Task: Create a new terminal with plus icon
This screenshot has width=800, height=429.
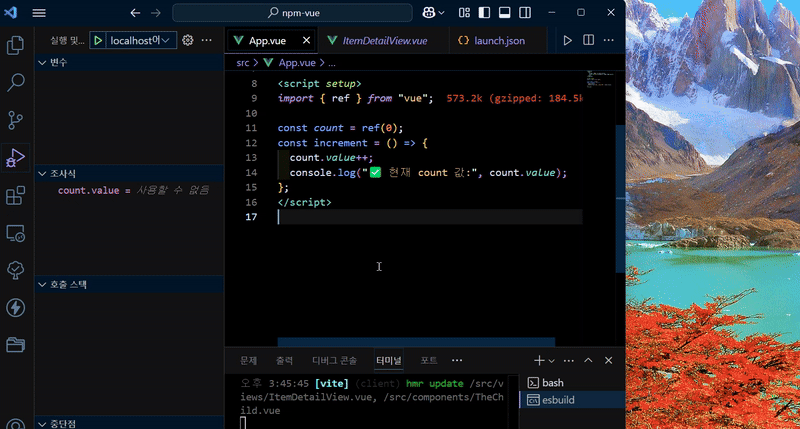Action: [x=539, y=361]
